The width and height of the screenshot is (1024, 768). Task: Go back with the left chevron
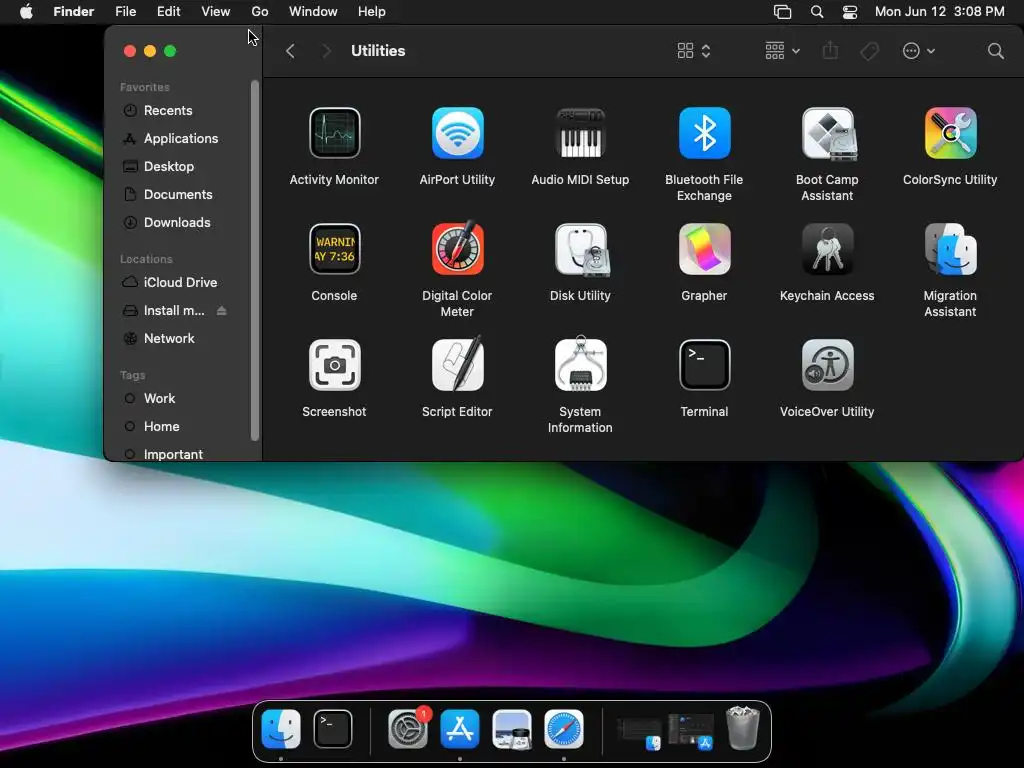pos(291,51)
